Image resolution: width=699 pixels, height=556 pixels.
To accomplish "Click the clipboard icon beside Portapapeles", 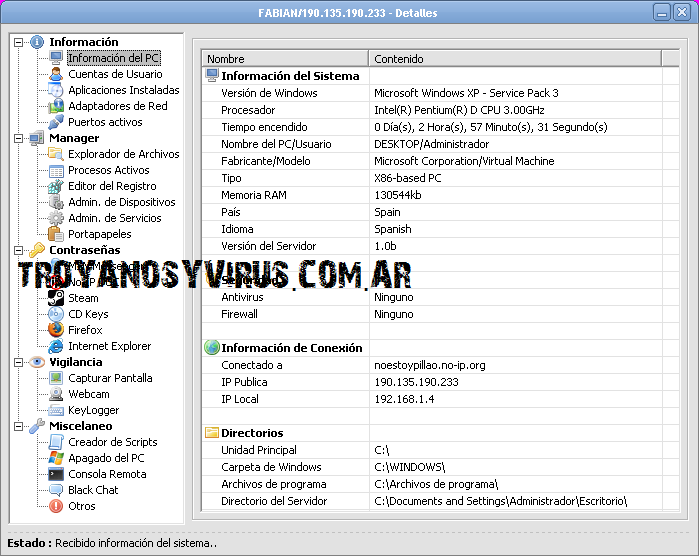I will [56, 234].
